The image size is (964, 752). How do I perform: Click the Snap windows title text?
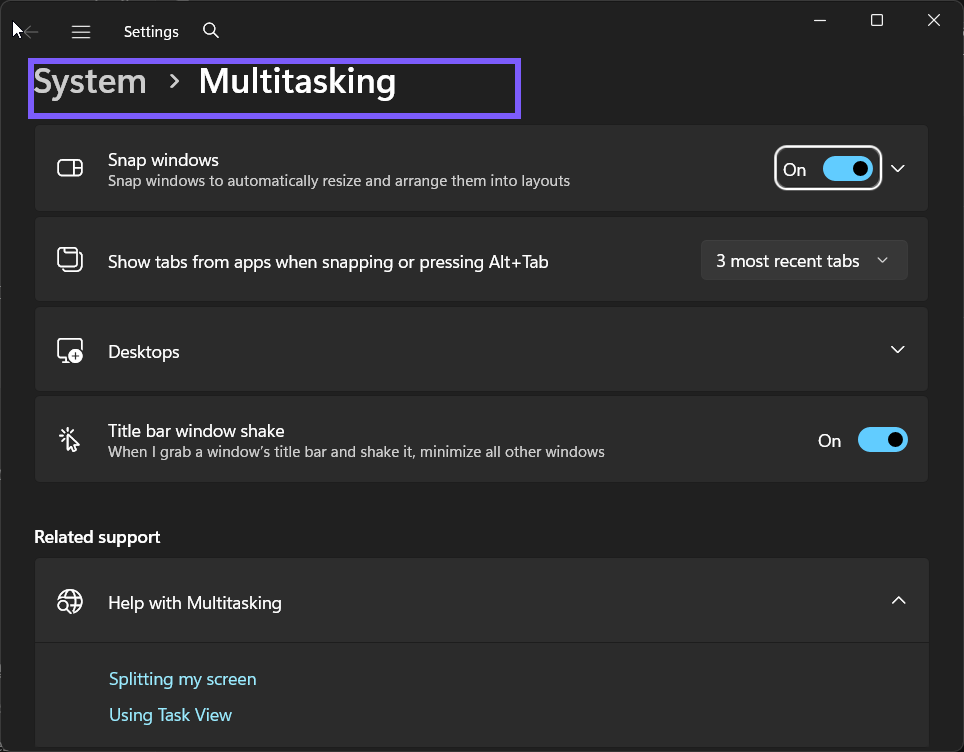[x=164, y=160]
